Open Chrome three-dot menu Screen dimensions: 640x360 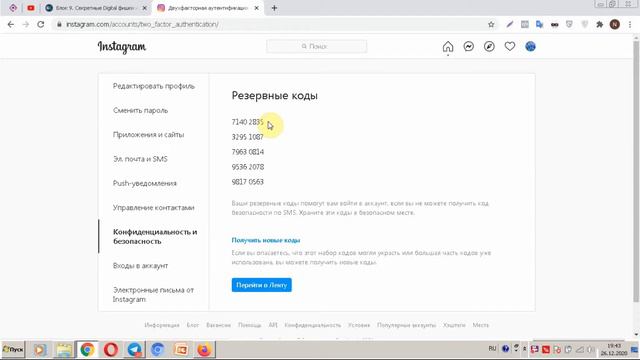(630, 24)
